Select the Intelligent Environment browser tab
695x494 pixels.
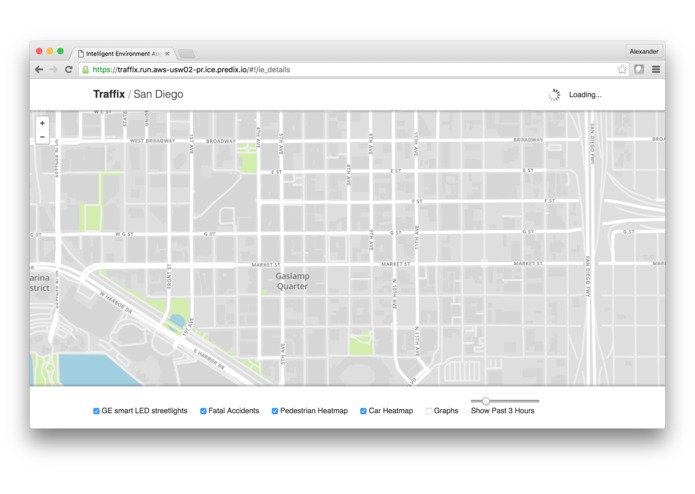click(x=123, y=54)
